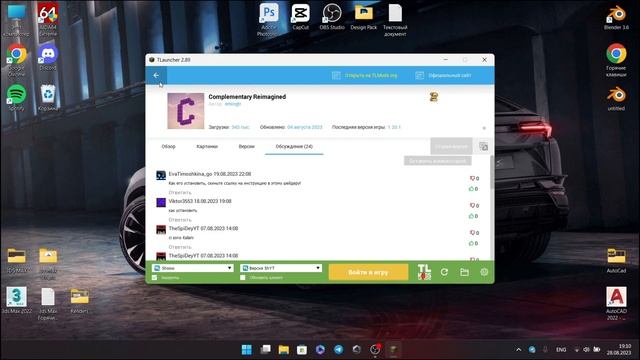Toggle the update client checkbox
The width and height of the screenshot is (640, 360).
click(243, 278)
